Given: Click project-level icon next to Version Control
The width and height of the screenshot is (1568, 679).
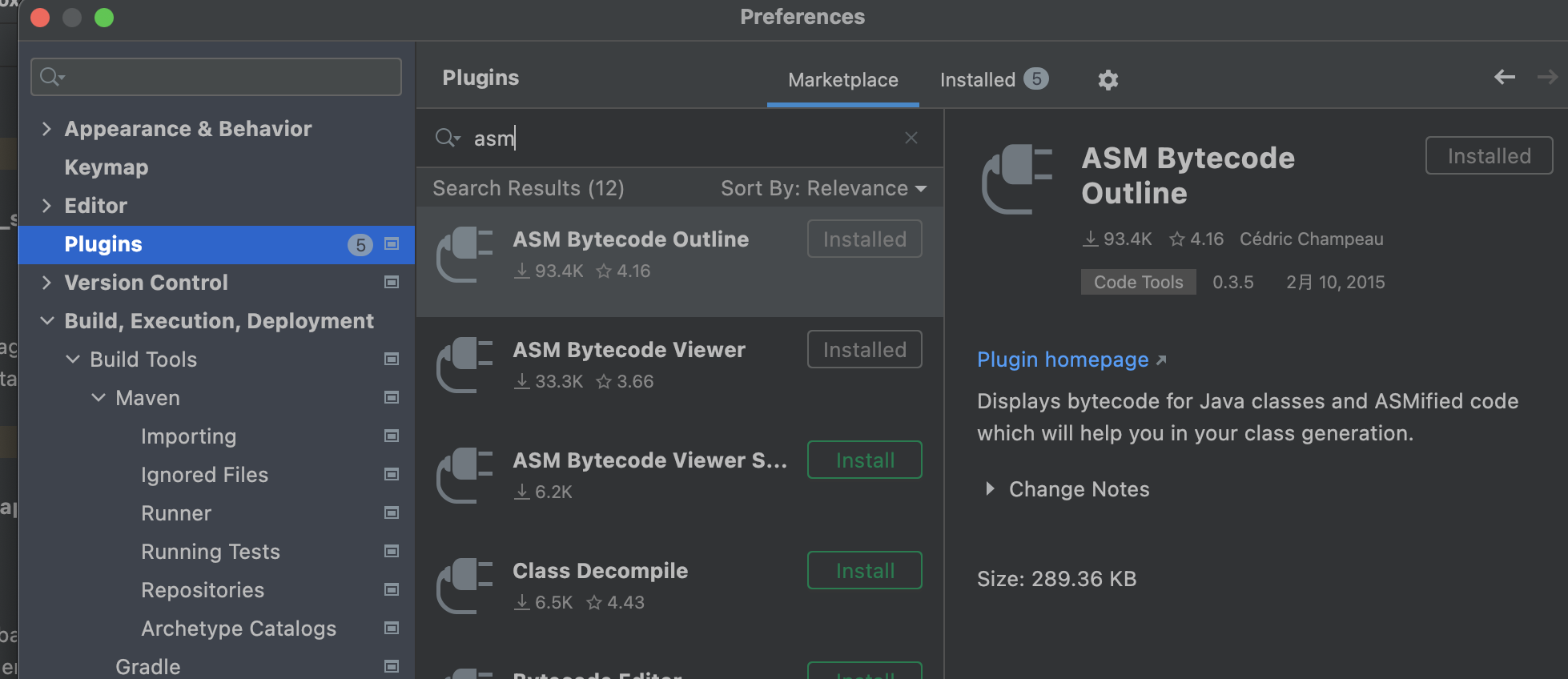Looking at the screenshot, I should pos(392,282).
